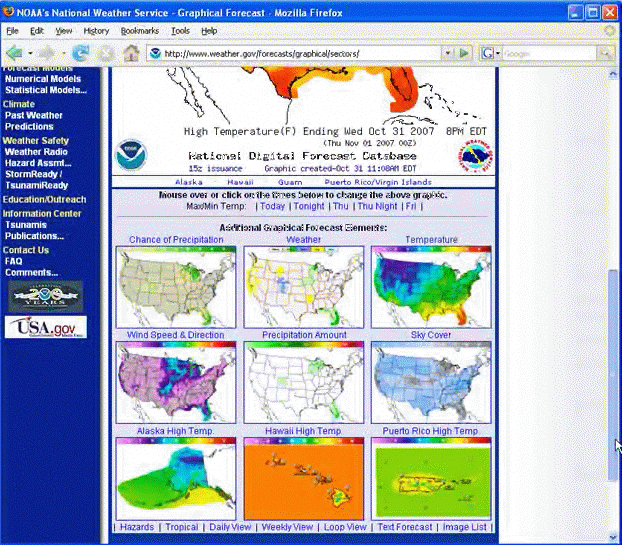Click the scrollbar up arrow
The image size is (622, 545).
click(613, 73)
